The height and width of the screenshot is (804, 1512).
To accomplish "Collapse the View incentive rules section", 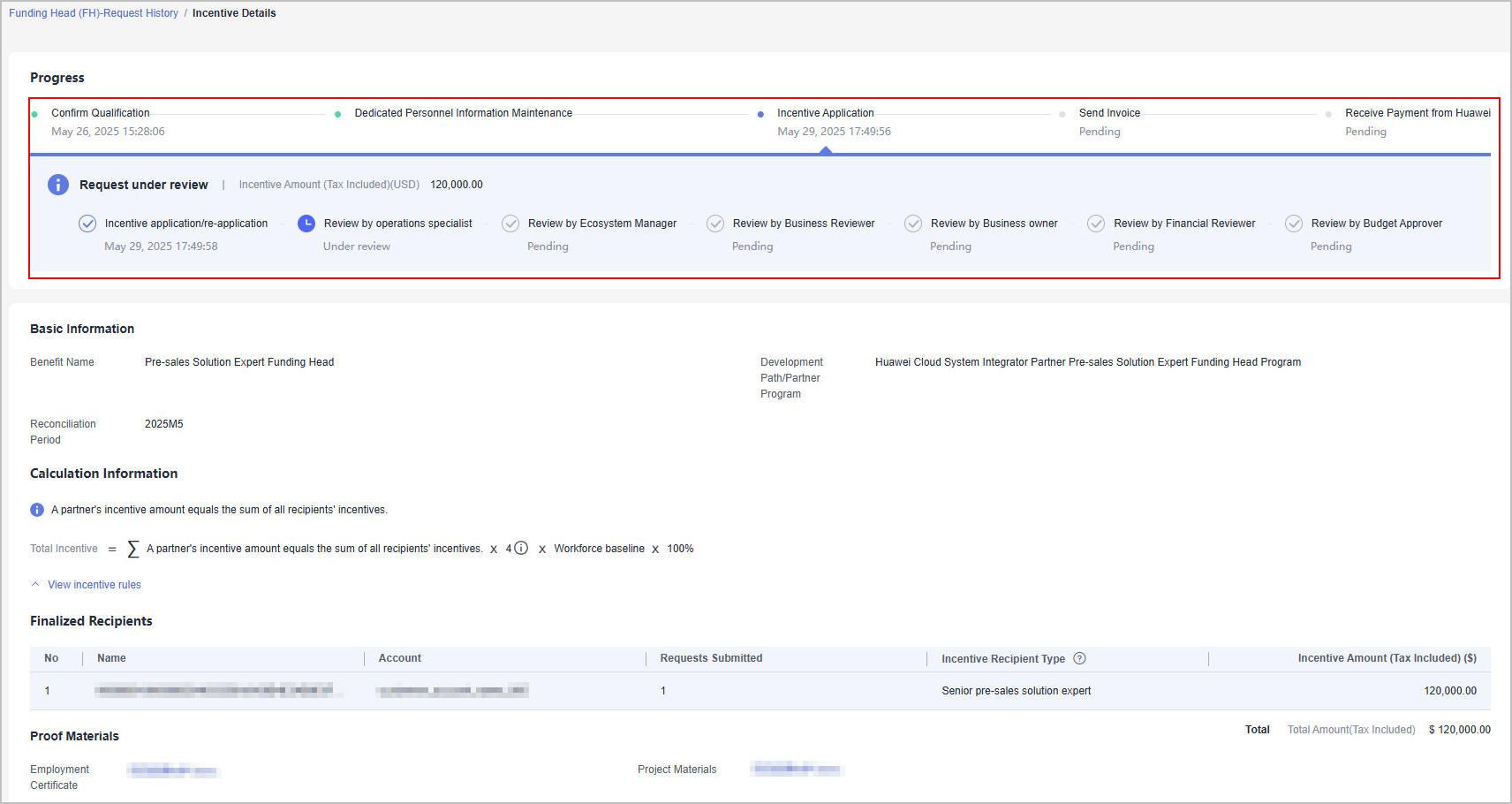I will click(x=94, y=585).
